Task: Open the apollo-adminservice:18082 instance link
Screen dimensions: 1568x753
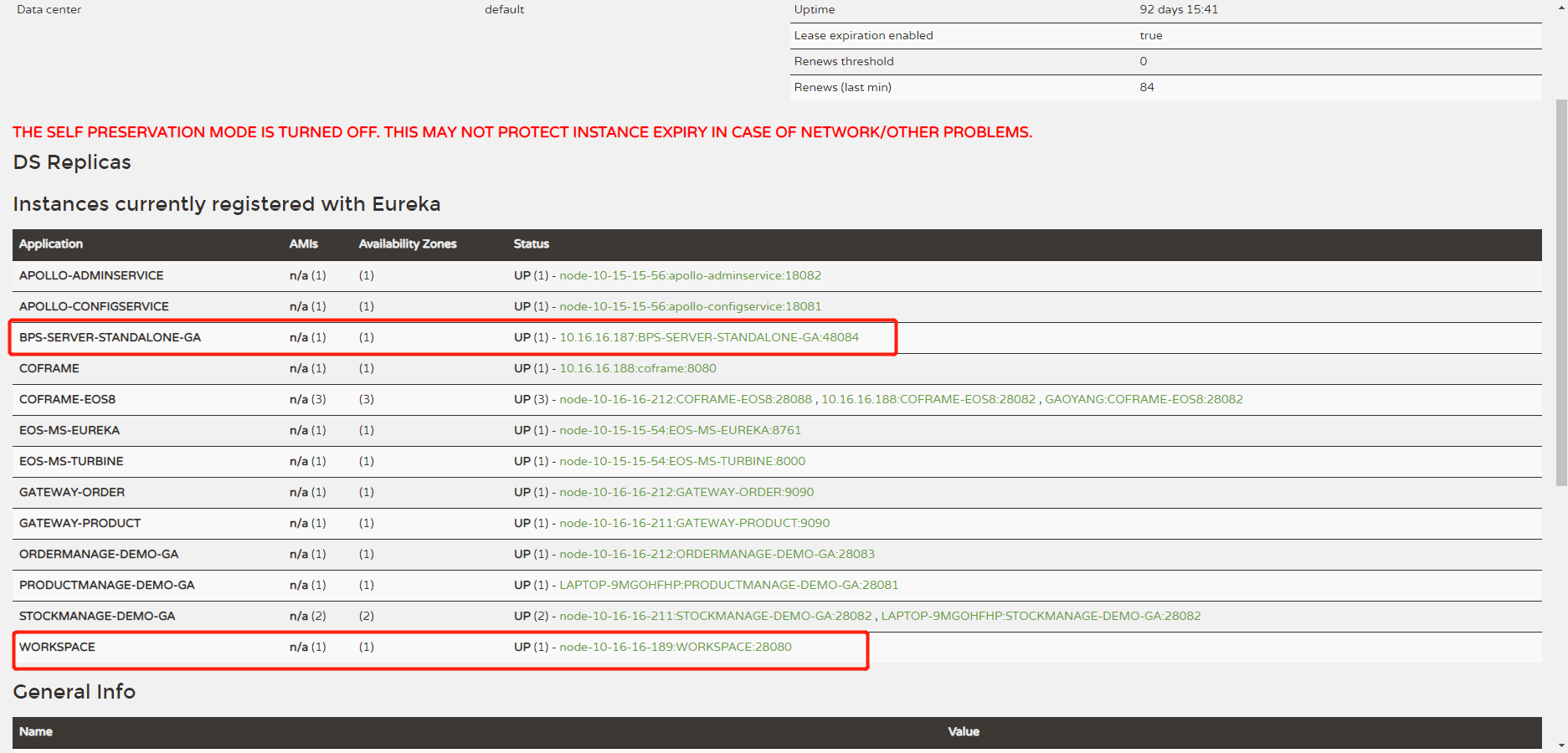Action: coord(690,275)
